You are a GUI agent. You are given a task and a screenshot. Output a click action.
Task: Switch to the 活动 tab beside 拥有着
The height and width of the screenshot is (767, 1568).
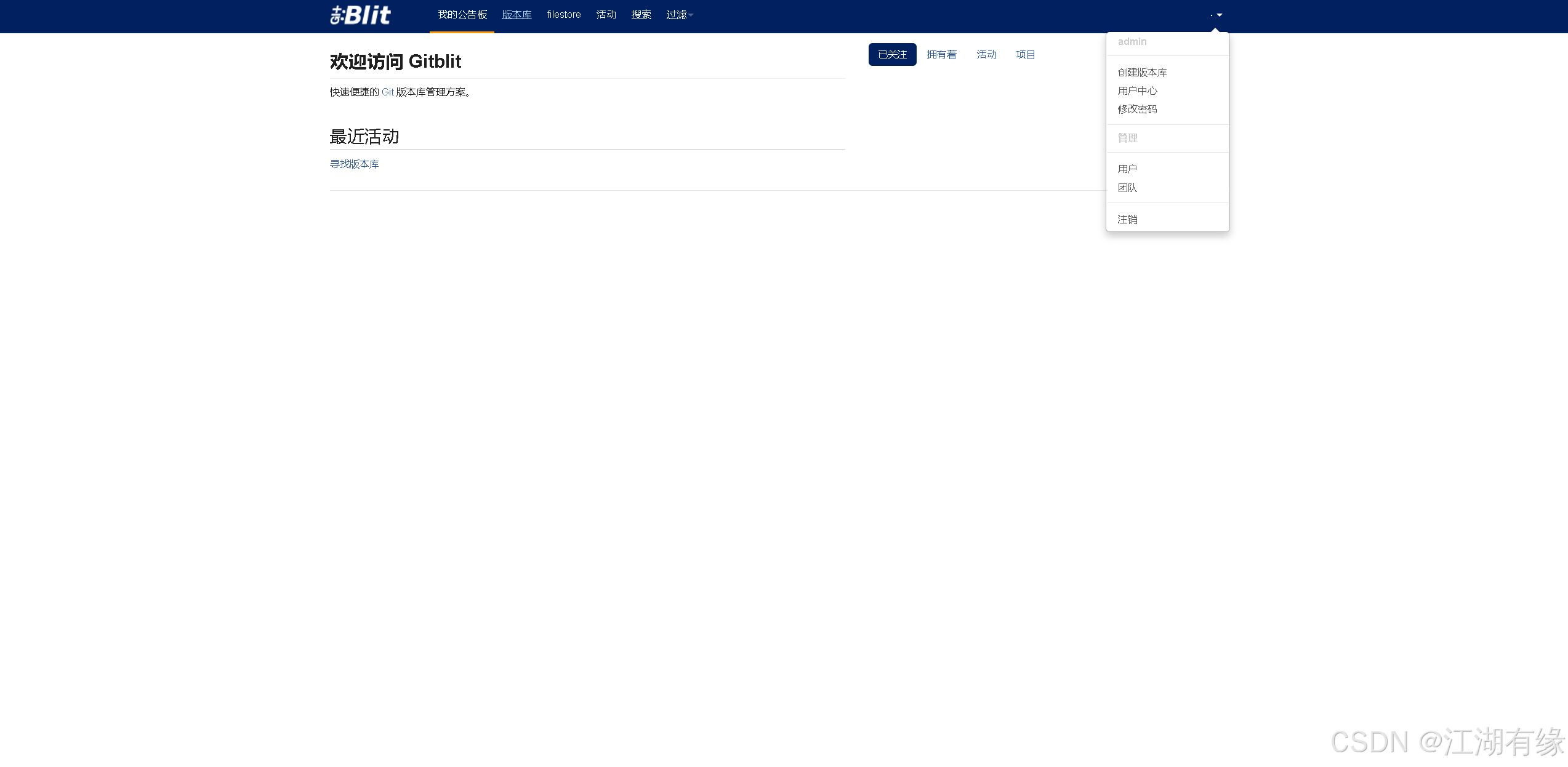[986, 55]
